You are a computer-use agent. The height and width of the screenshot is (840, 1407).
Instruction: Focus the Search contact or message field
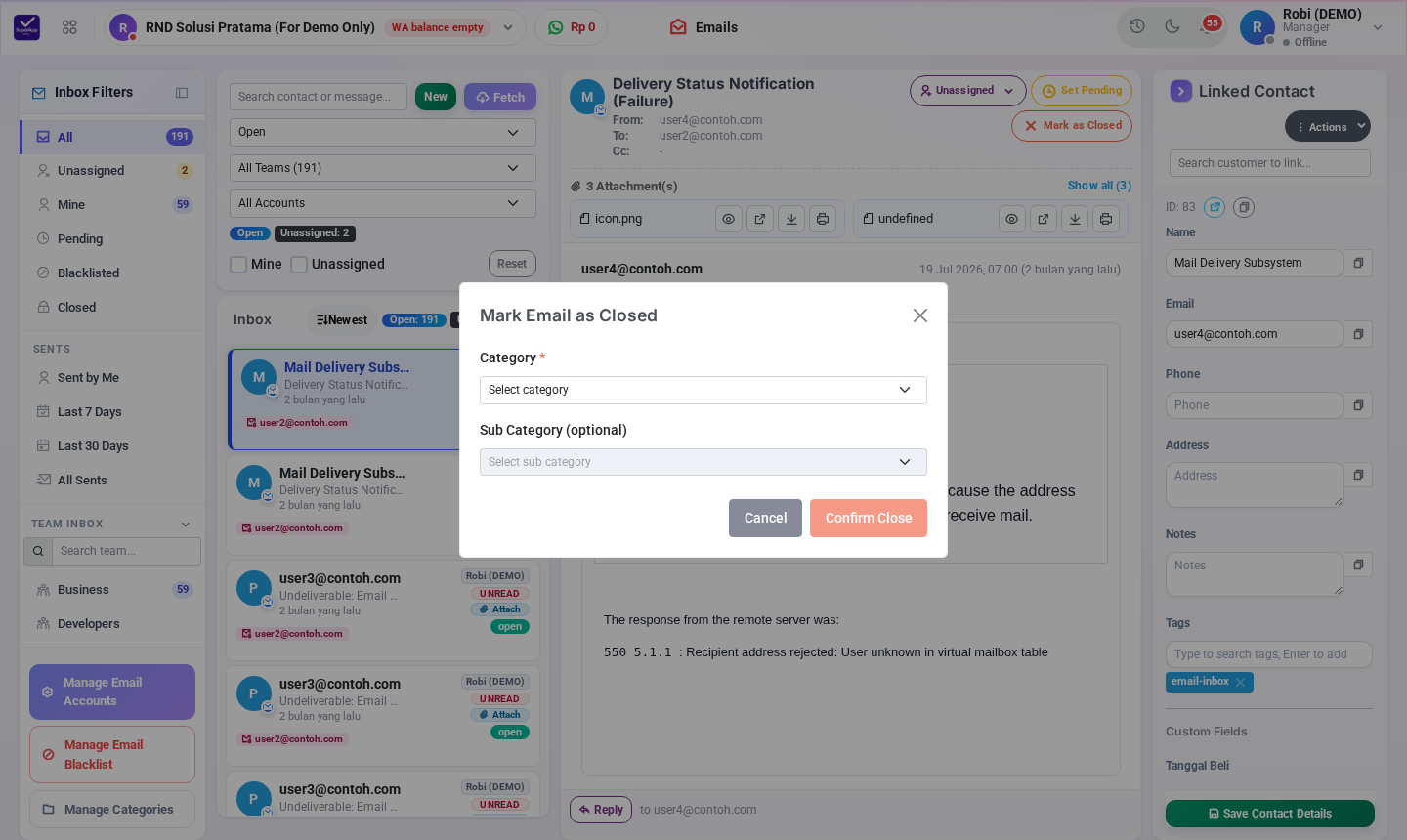click(319, 97)
